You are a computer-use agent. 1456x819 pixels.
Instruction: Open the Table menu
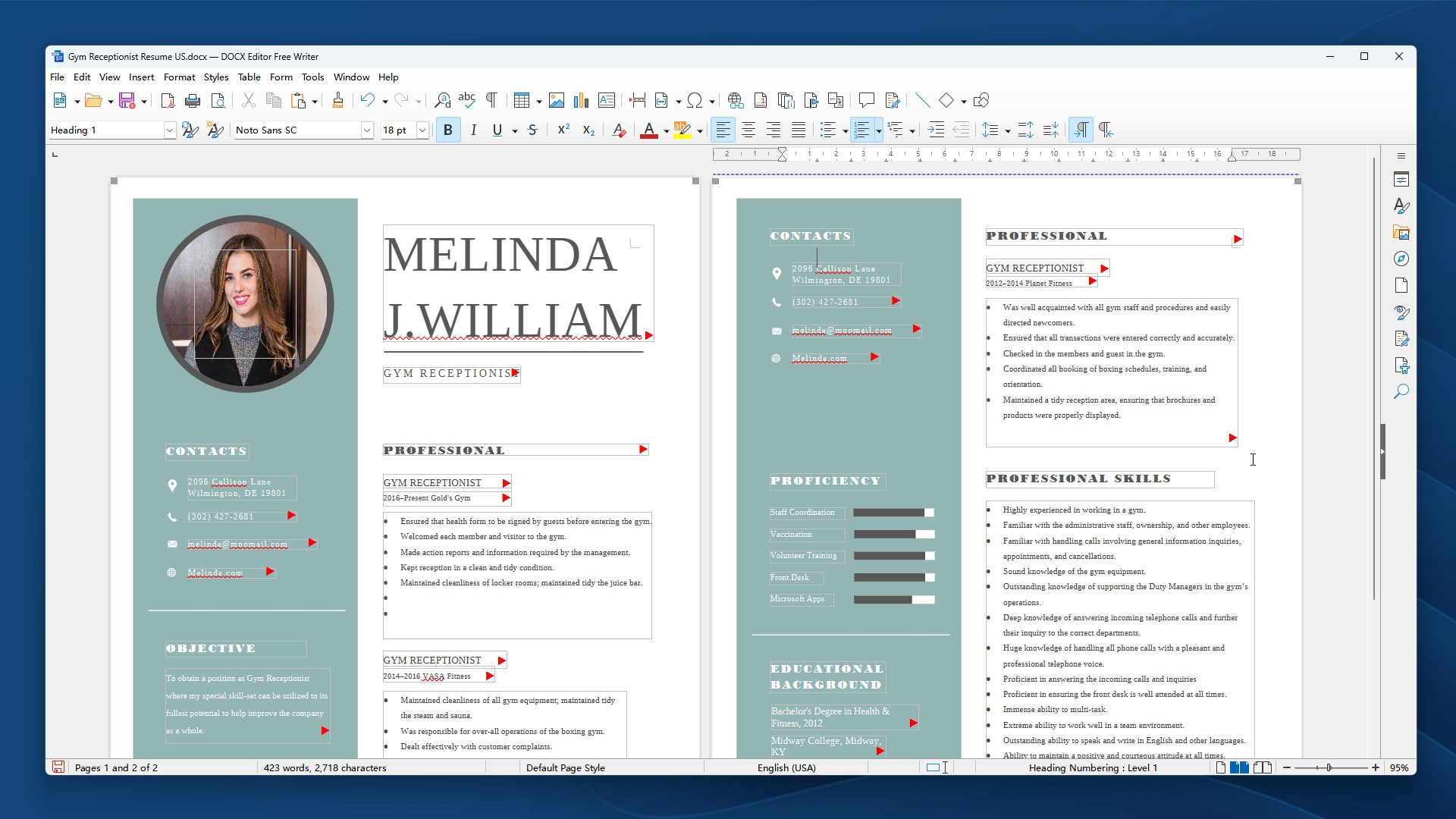pos(249,77)
